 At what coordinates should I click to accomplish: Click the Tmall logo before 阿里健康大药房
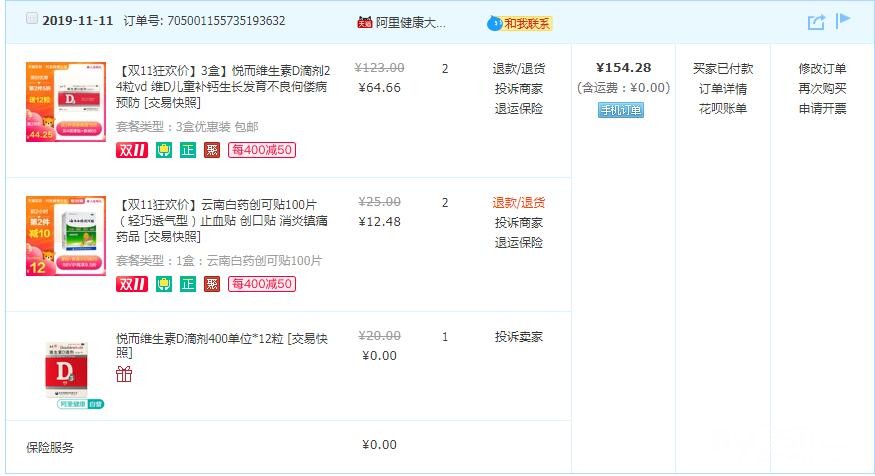click(x=364, y=22)
